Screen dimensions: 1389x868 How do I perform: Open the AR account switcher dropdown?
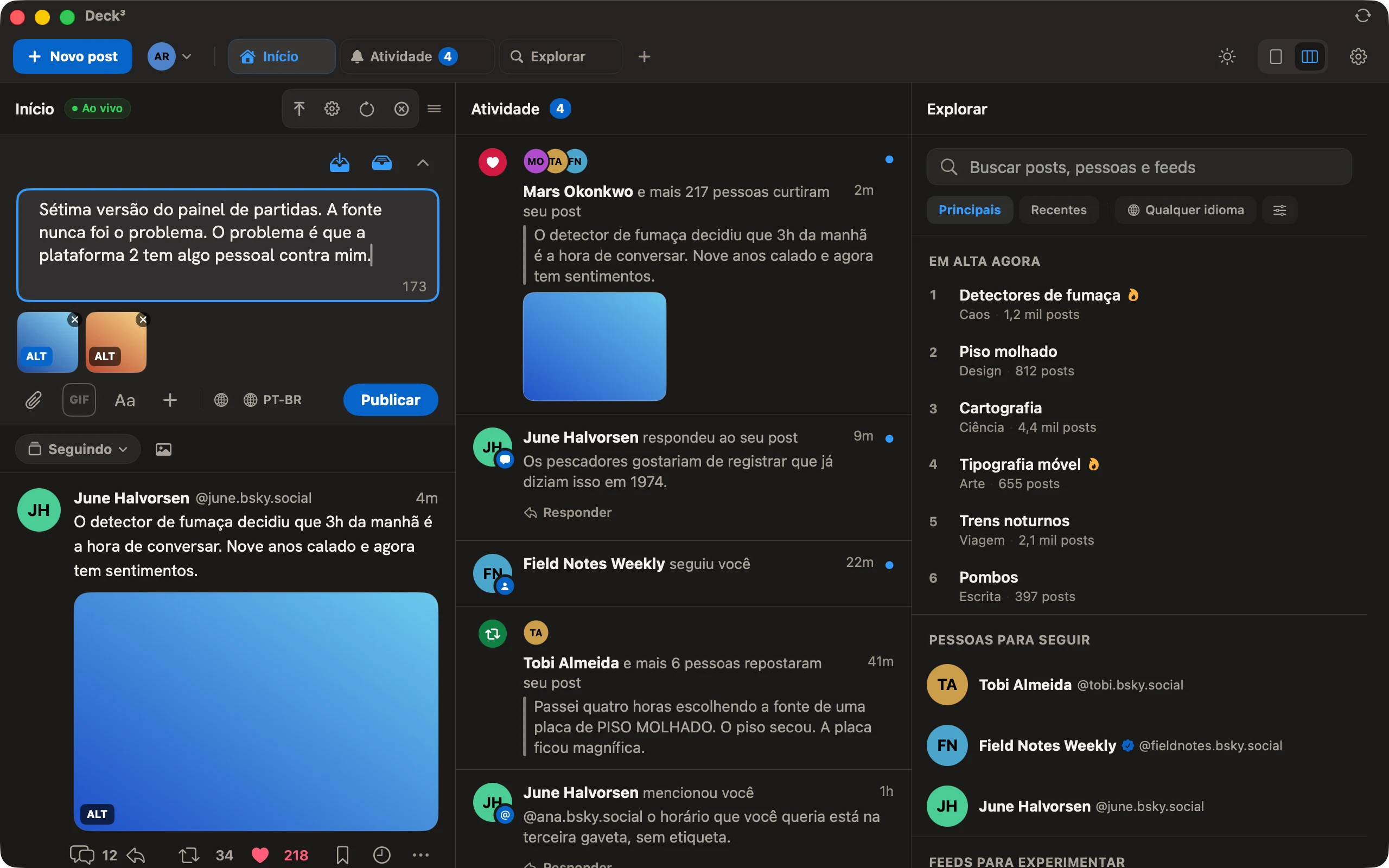point(170,56)
